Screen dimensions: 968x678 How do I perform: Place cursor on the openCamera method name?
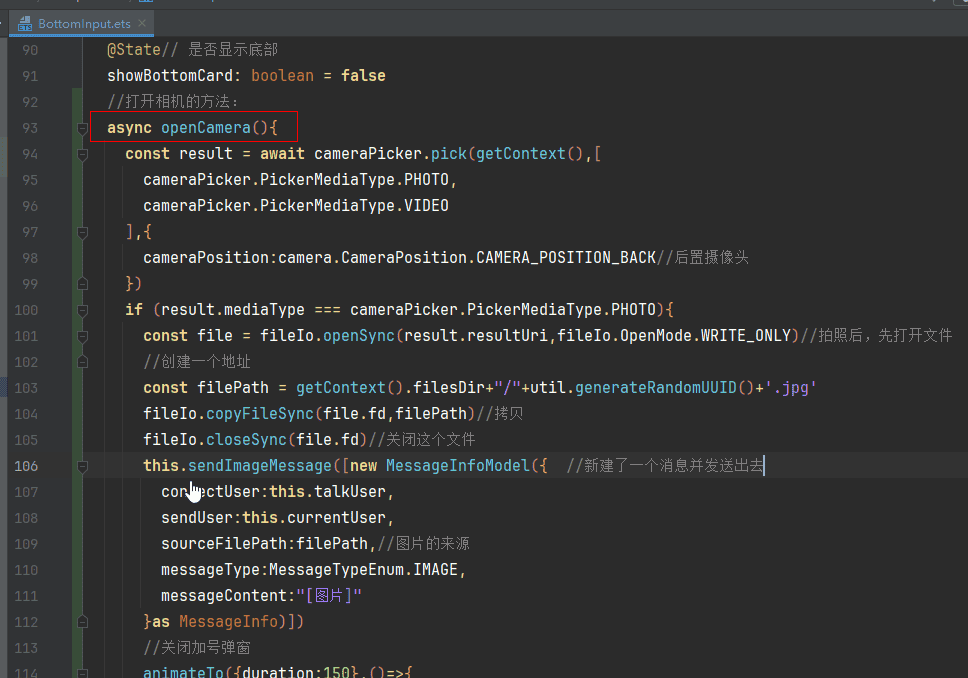click(x=205, y=128)
